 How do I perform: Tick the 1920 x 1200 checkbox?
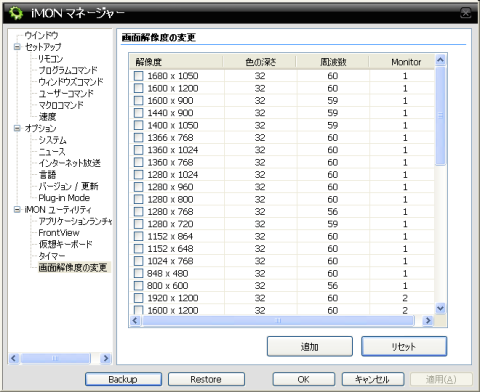pos(138,298)
